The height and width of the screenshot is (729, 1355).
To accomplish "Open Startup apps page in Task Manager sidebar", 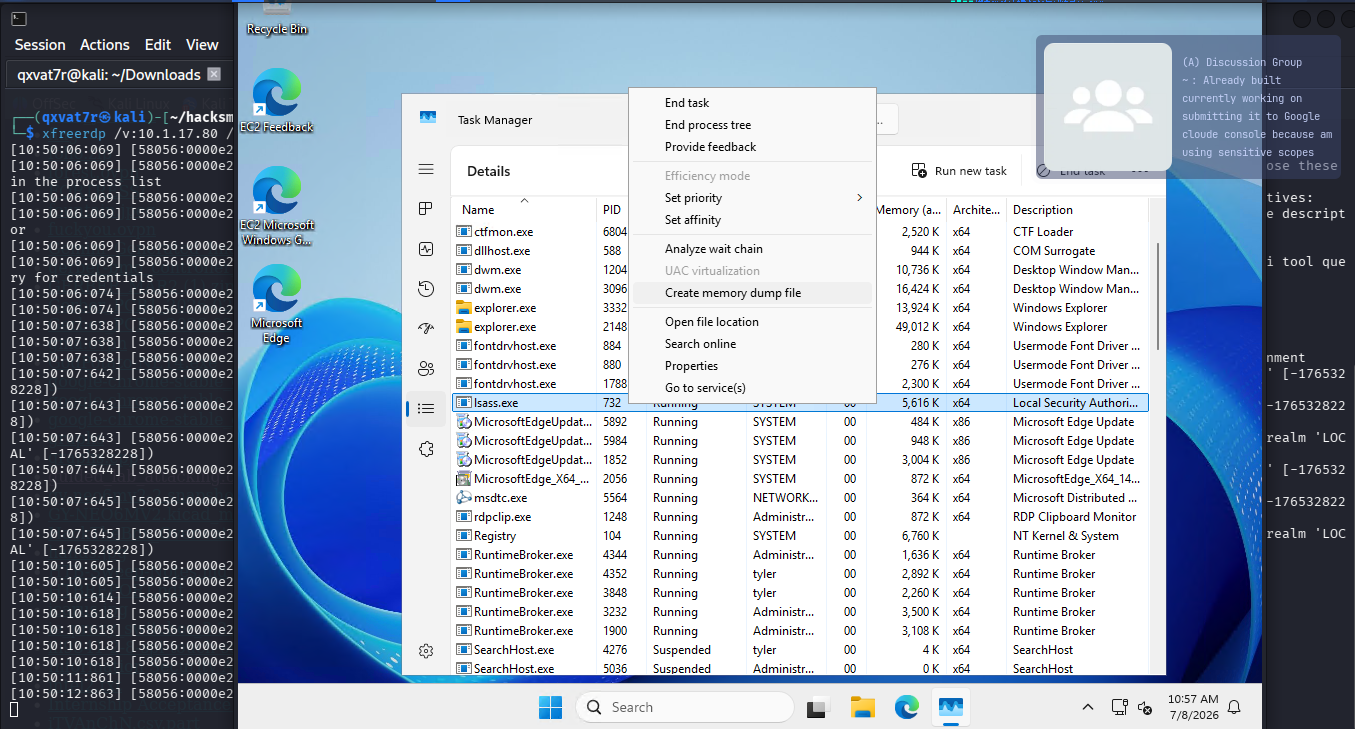I will (x=426, y=329).
